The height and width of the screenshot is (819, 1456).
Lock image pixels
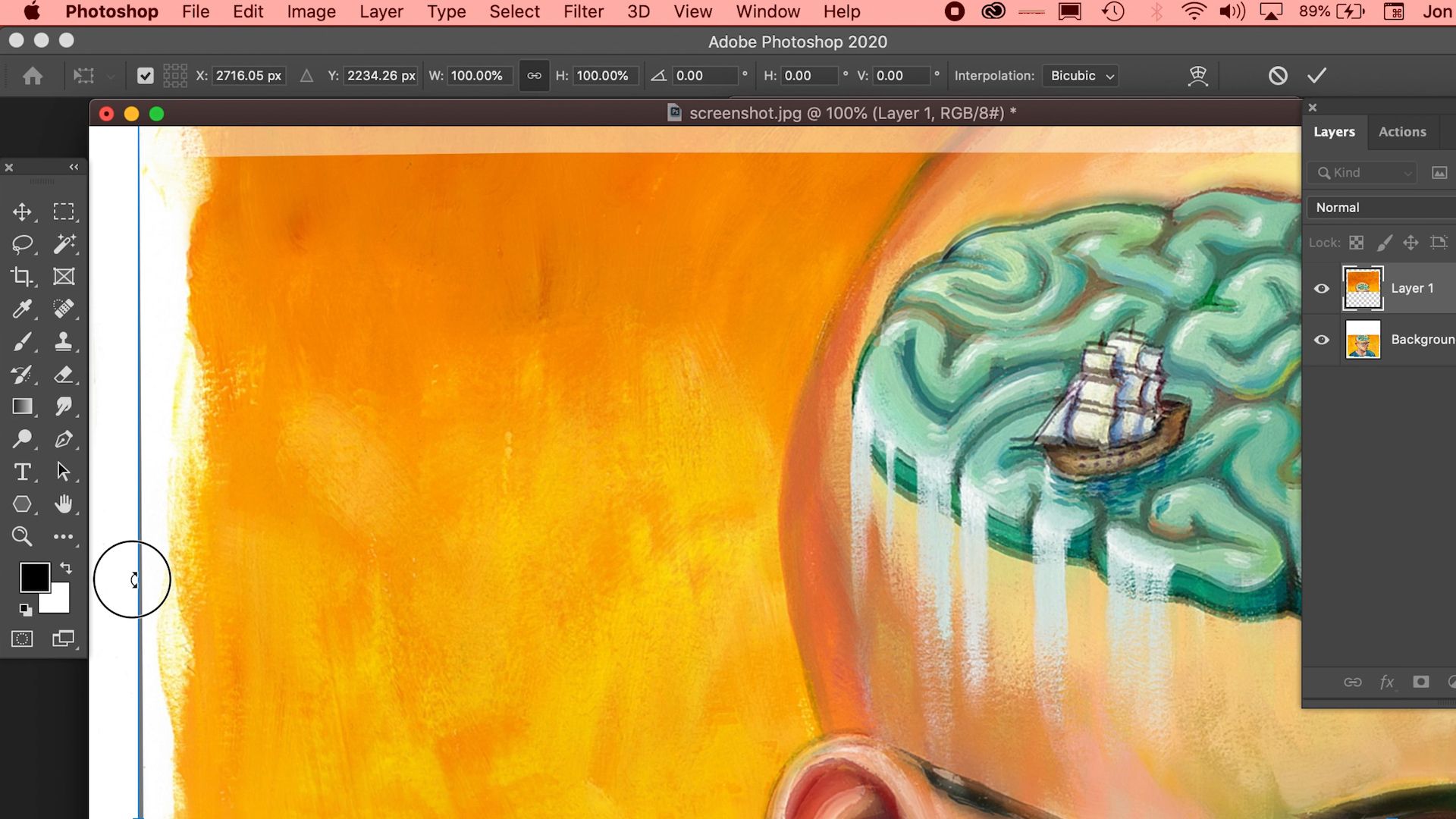coord(1384,243)
